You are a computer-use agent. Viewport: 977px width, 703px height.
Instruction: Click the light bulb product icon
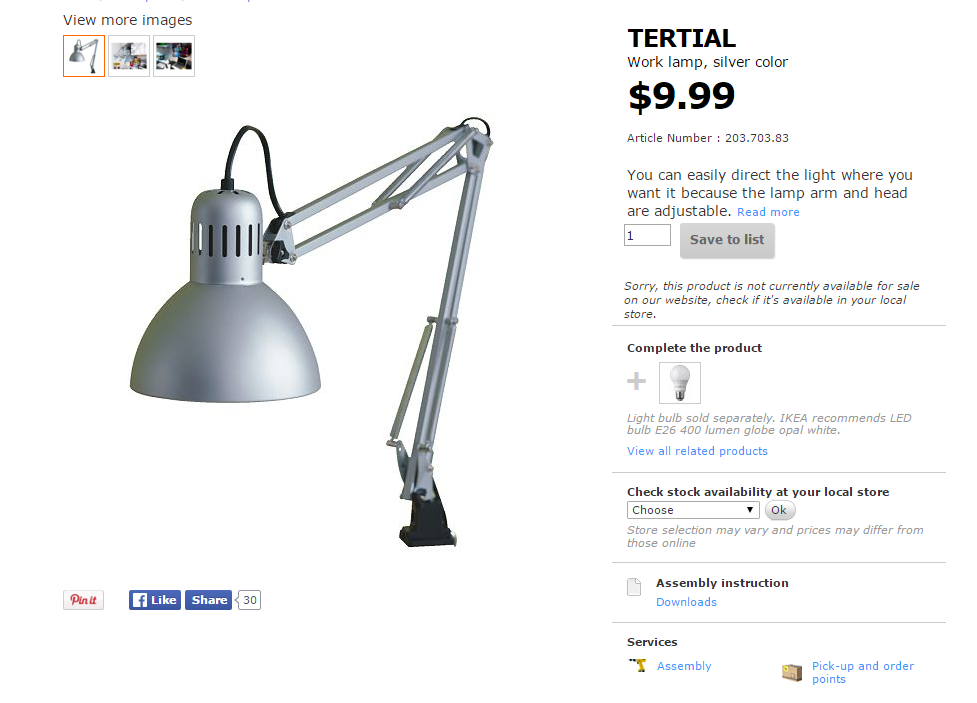680,383
